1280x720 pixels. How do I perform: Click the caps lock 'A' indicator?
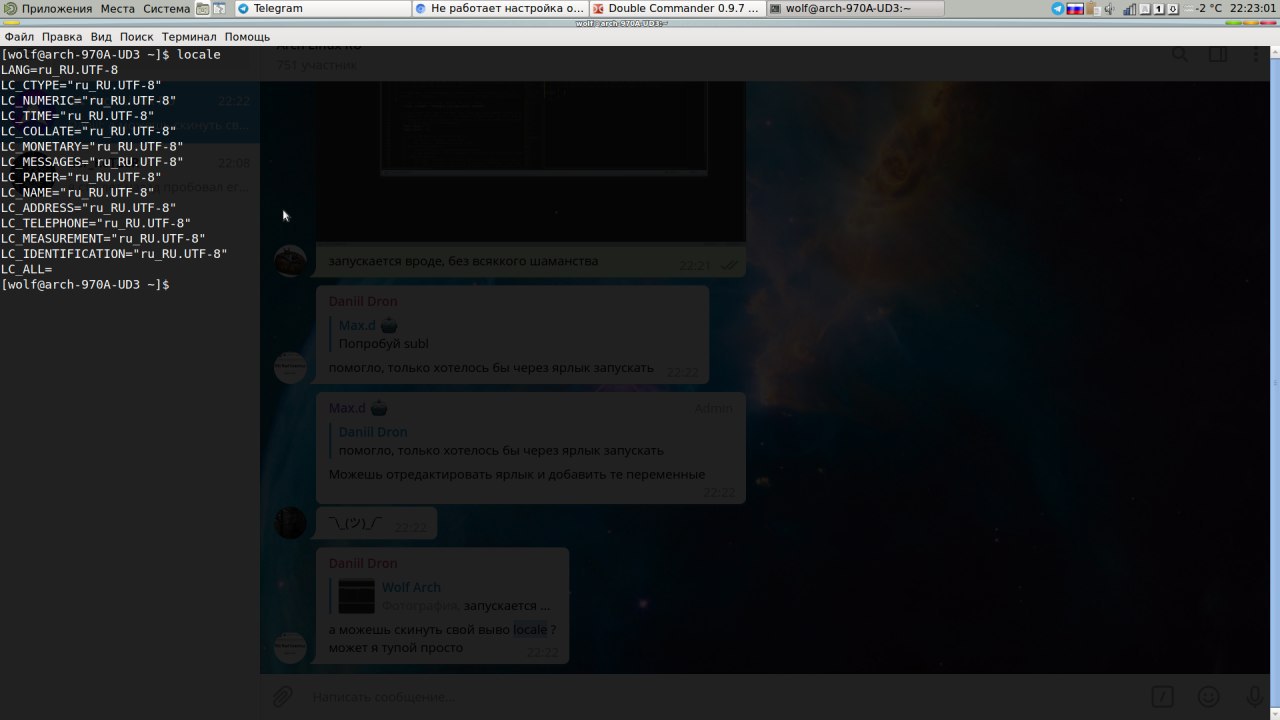click(1147, 8)
